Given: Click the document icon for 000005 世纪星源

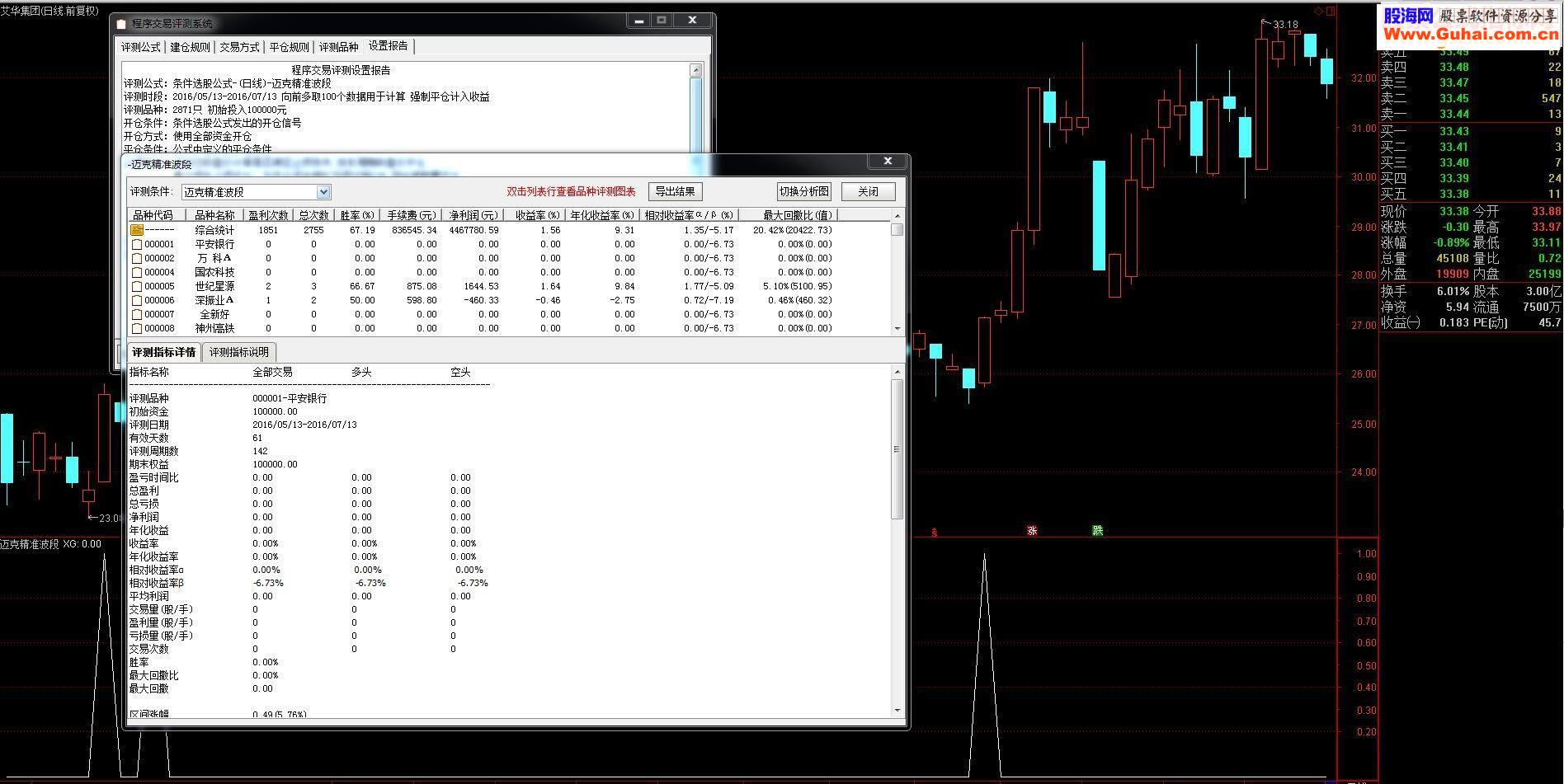Looking at the screenshot, I should coord(137,286).
